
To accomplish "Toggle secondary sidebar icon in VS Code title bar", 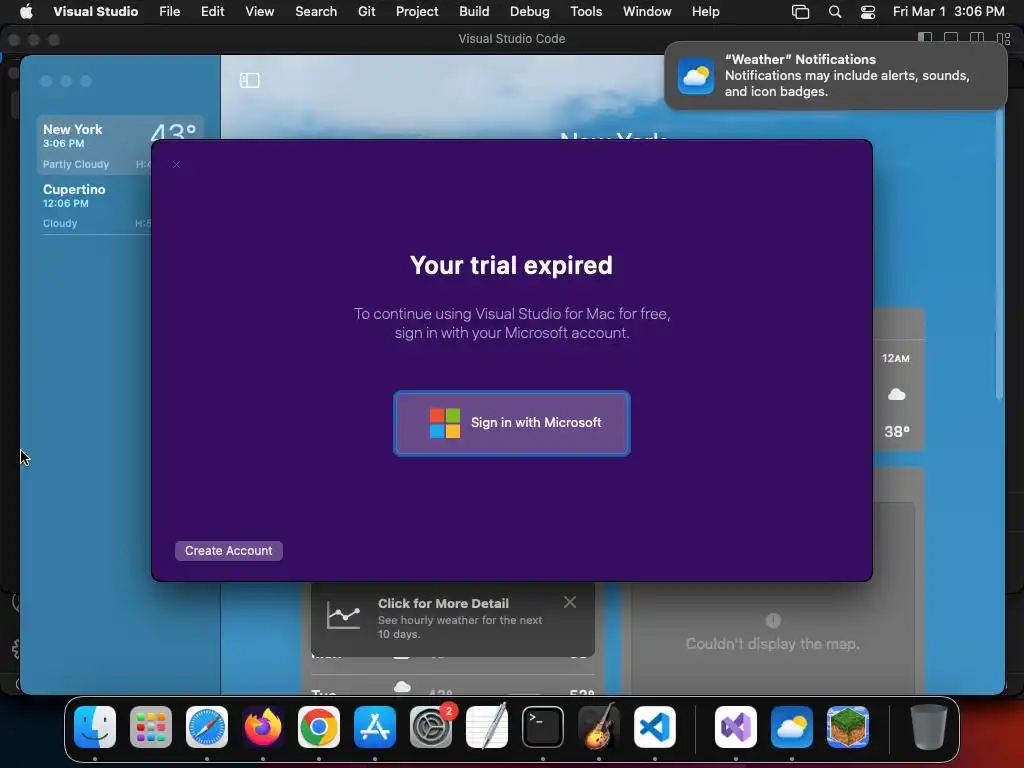I will point(977,38).
